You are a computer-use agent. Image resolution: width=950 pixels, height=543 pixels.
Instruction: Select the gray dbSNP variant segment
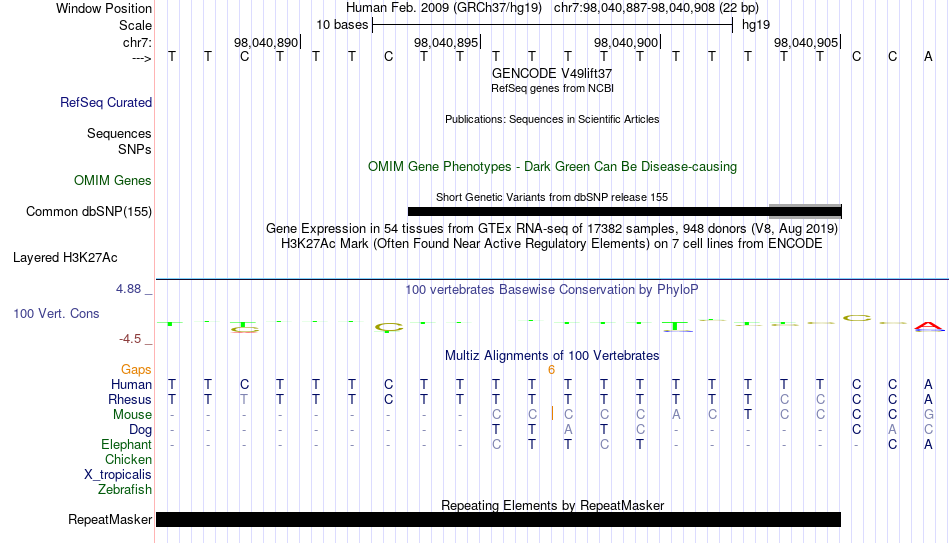click(805, 211)
